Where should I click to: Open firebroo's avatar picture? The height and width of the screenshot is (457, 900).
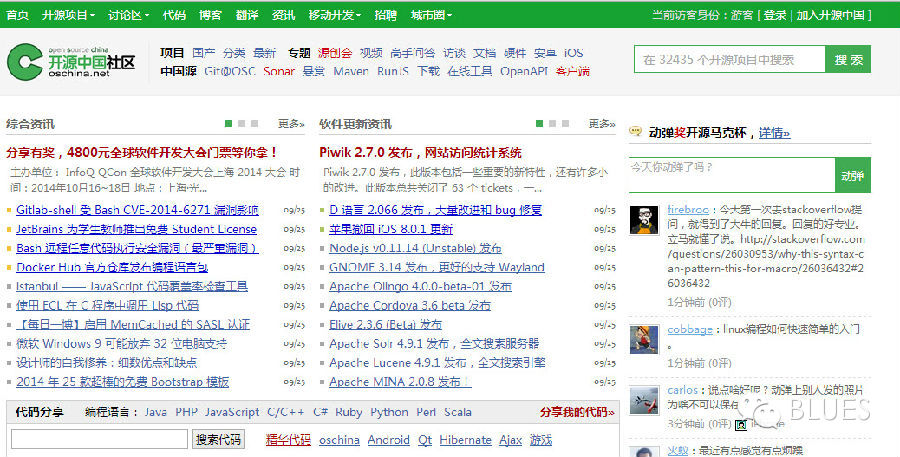[644, 219]
